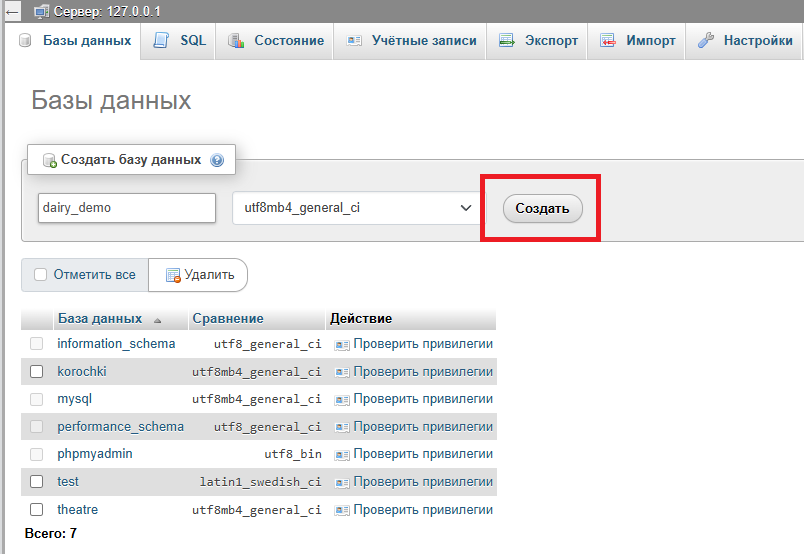Viewport: 804px width, 554px height.
Task: Select the theatre database checkbox
Action: point(37,510)
